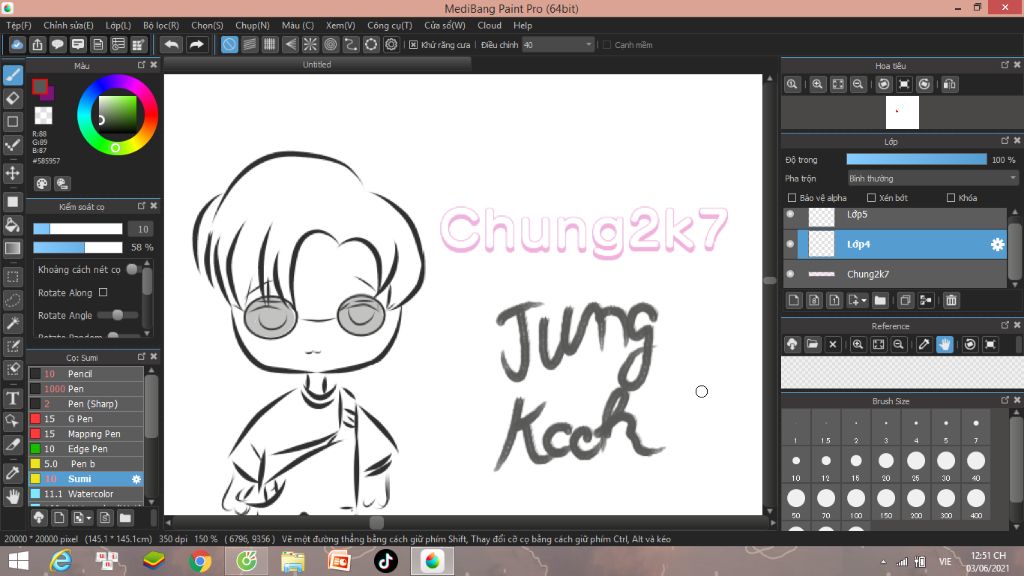Add layer folder in Layer panel
Screen dimensions: 1024x576
click(880, 300)
